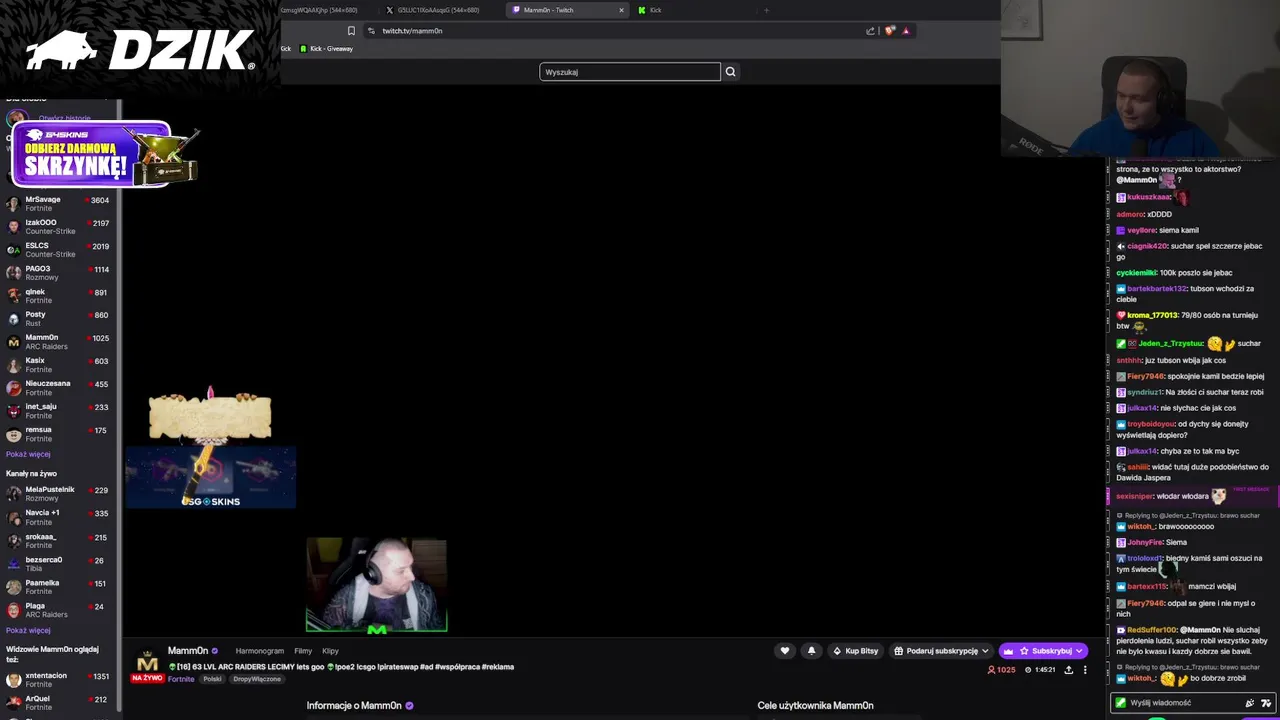The image size is (1280, 720).
Task: Toggle notifications bell for Mamm0n
Action: click(x=811, y=651)
